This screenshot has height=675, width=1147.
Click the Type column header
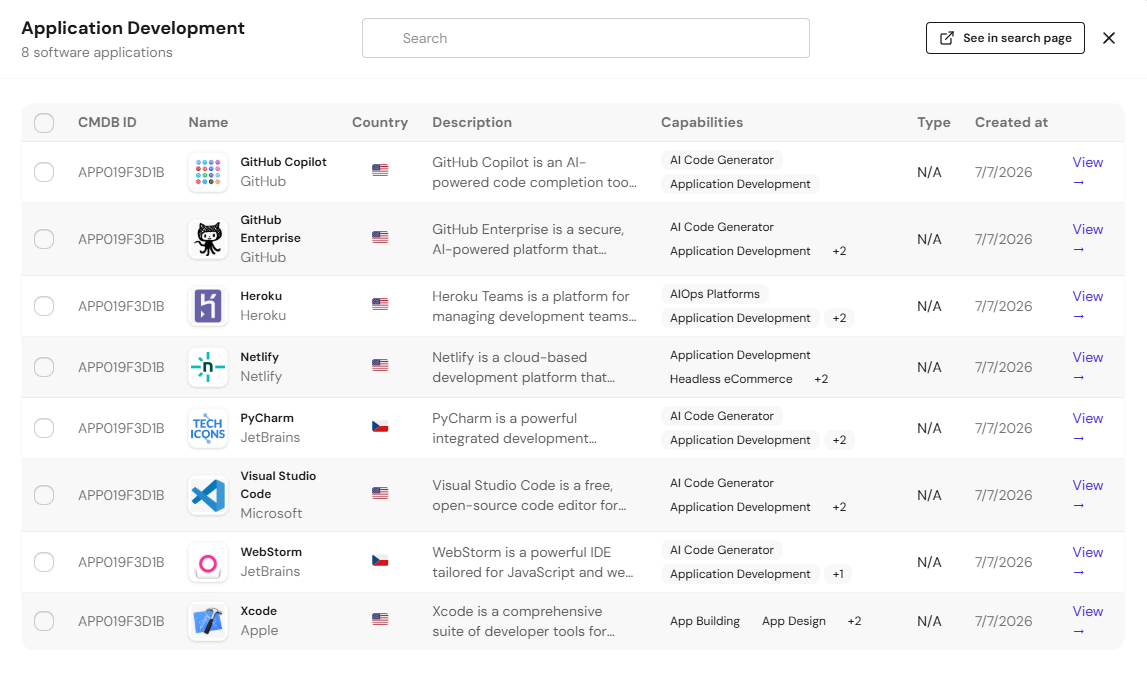[934, 122]
